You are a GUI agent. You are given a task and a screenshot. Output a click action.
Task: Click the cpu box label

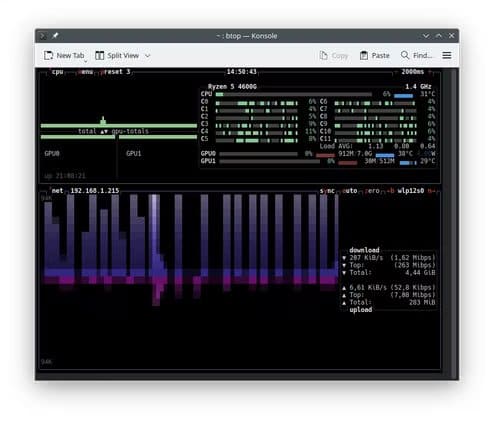click(x=57, y=72)
